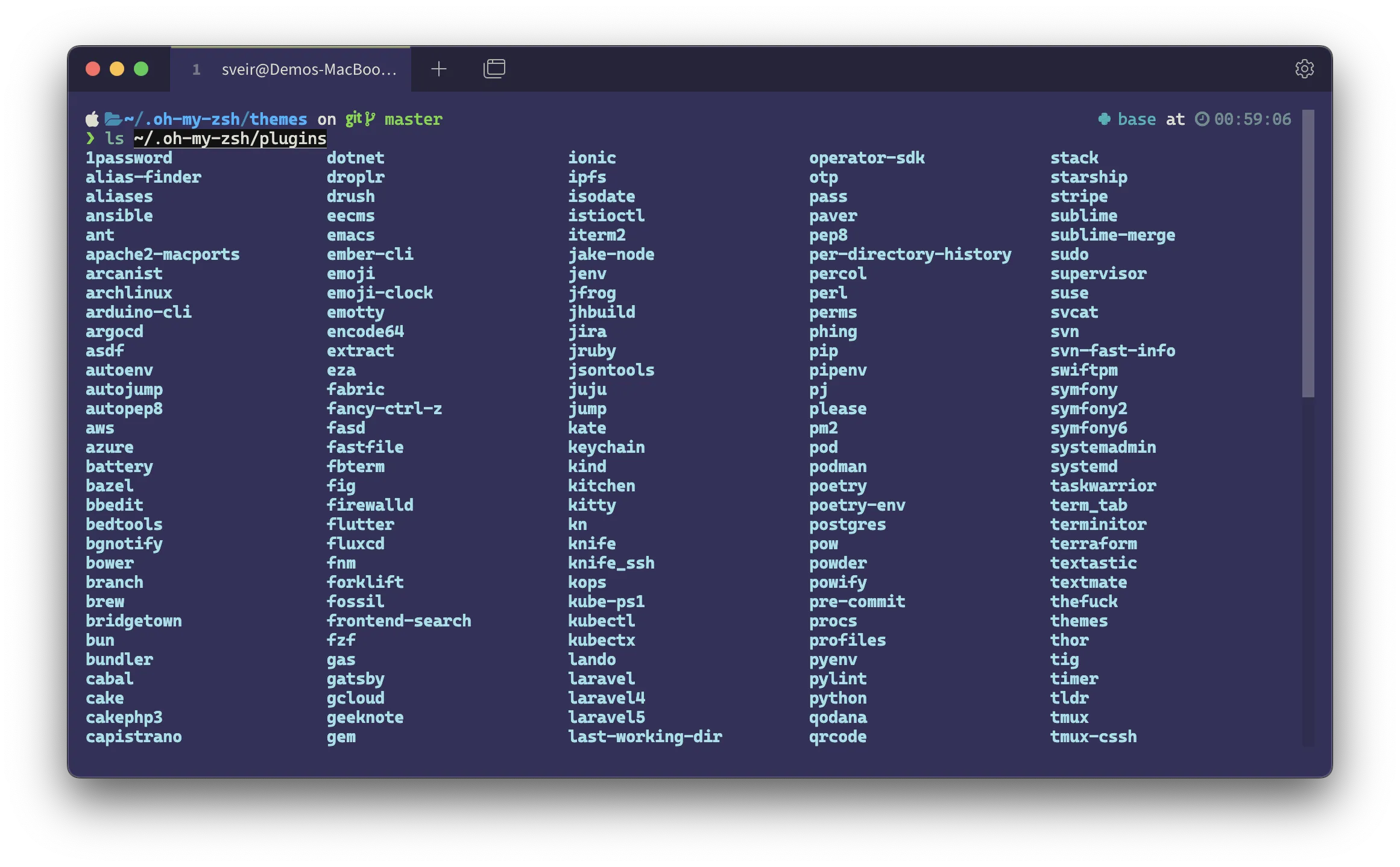Click the qrcode entry
Viewport: 1400px width, 867px height.
point(838,736)
